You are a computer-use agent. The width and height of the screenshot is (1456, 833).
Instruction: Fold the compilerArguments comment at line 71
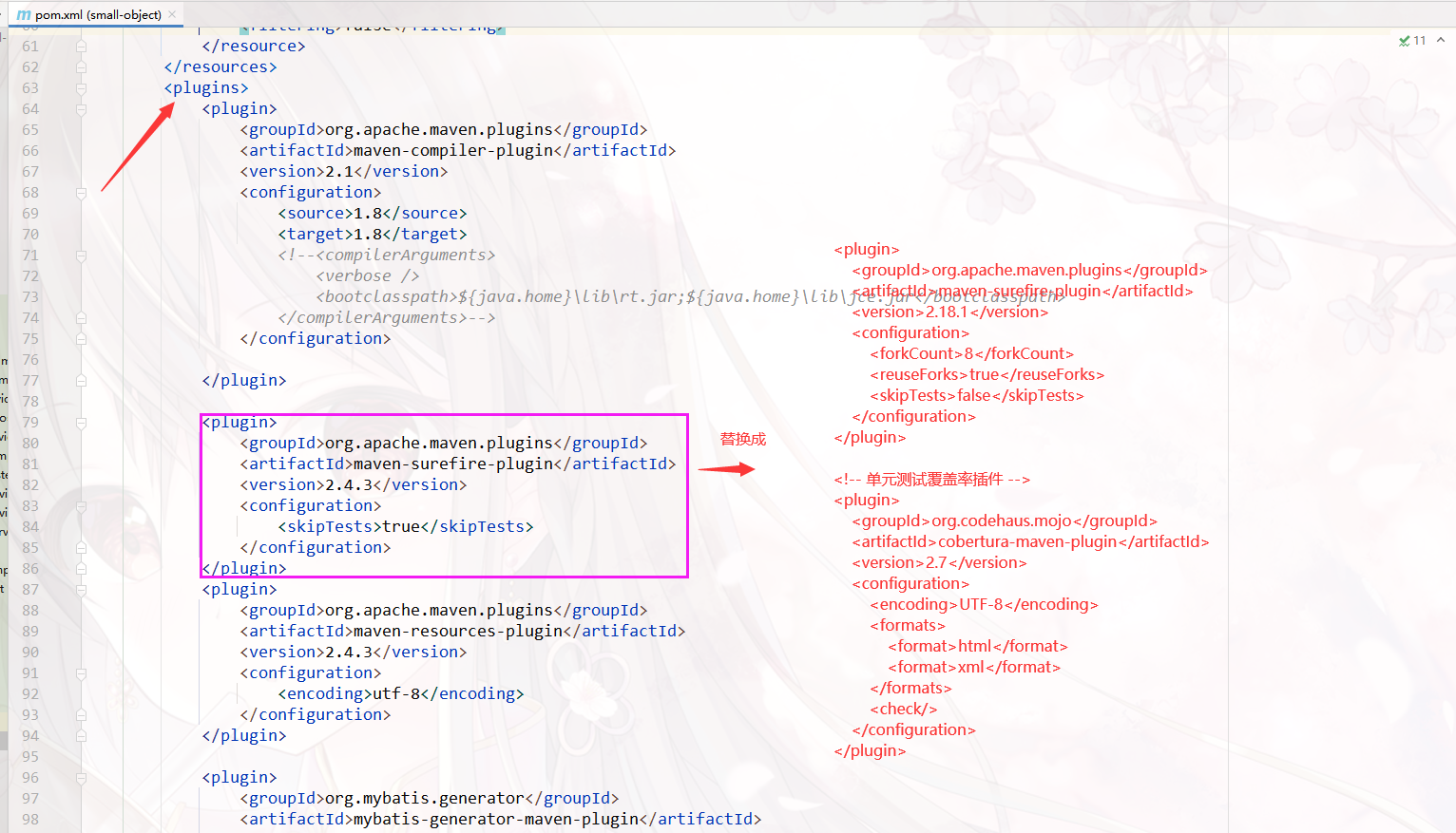pyautogui.click(x=81, y=255)
